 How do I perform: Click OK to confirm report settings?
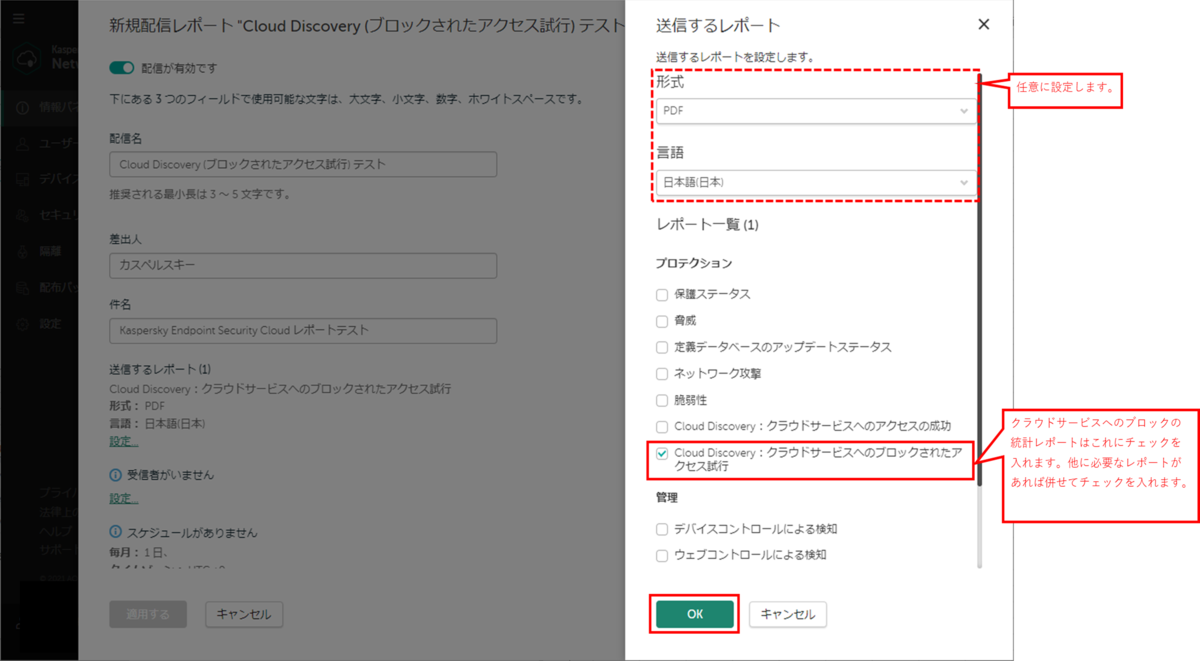tap(694, 614)
